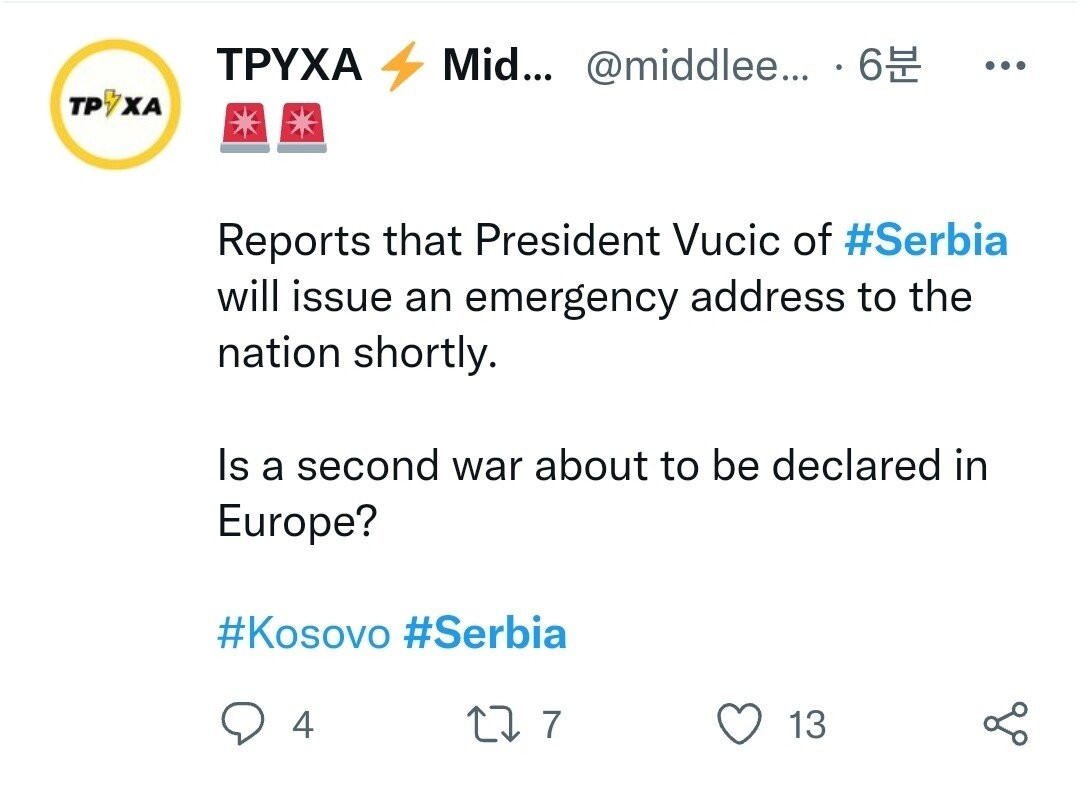Click the like count 13
Image resolution: width=1080 pixels, height=800 pixels.
point(807,725)
